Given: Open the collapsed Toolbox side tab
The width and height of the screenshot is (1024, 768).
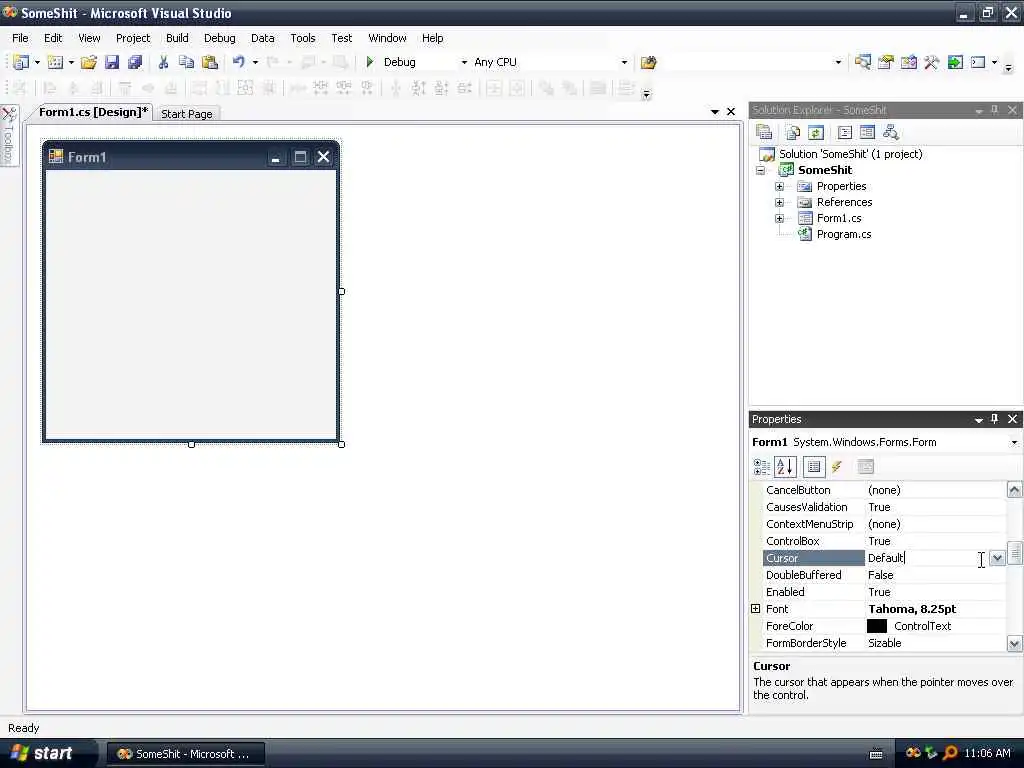Looking at the screenshot, I should (8, 136).
